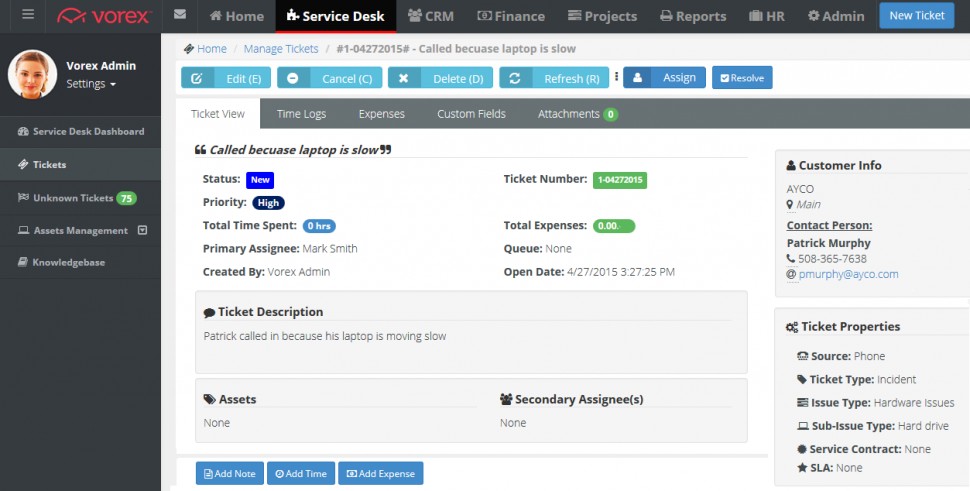Open Unknown Tickets in sidebar

click(x=80, y=198)
